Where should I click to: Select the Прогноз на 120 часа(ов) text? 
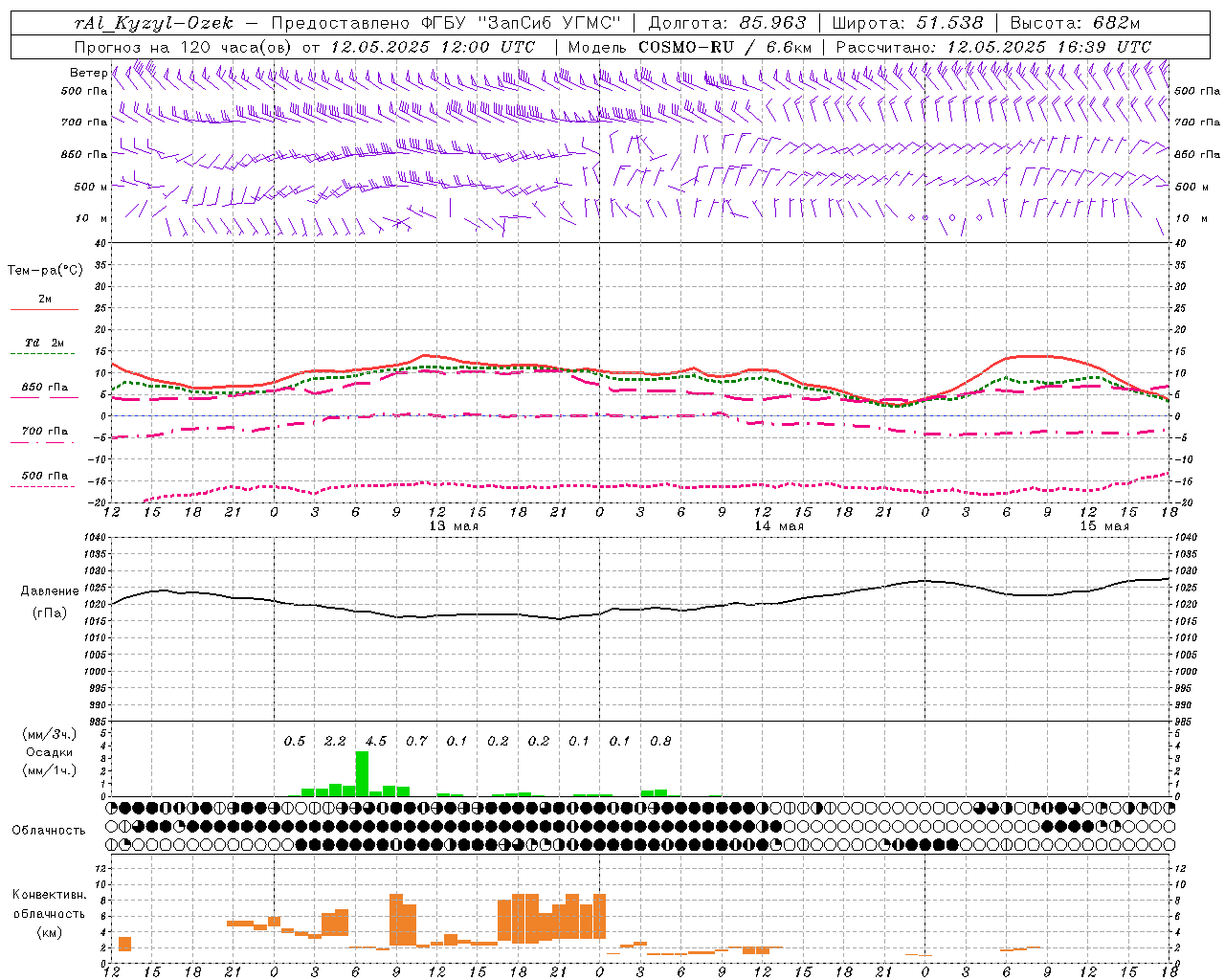pos(184,47)
